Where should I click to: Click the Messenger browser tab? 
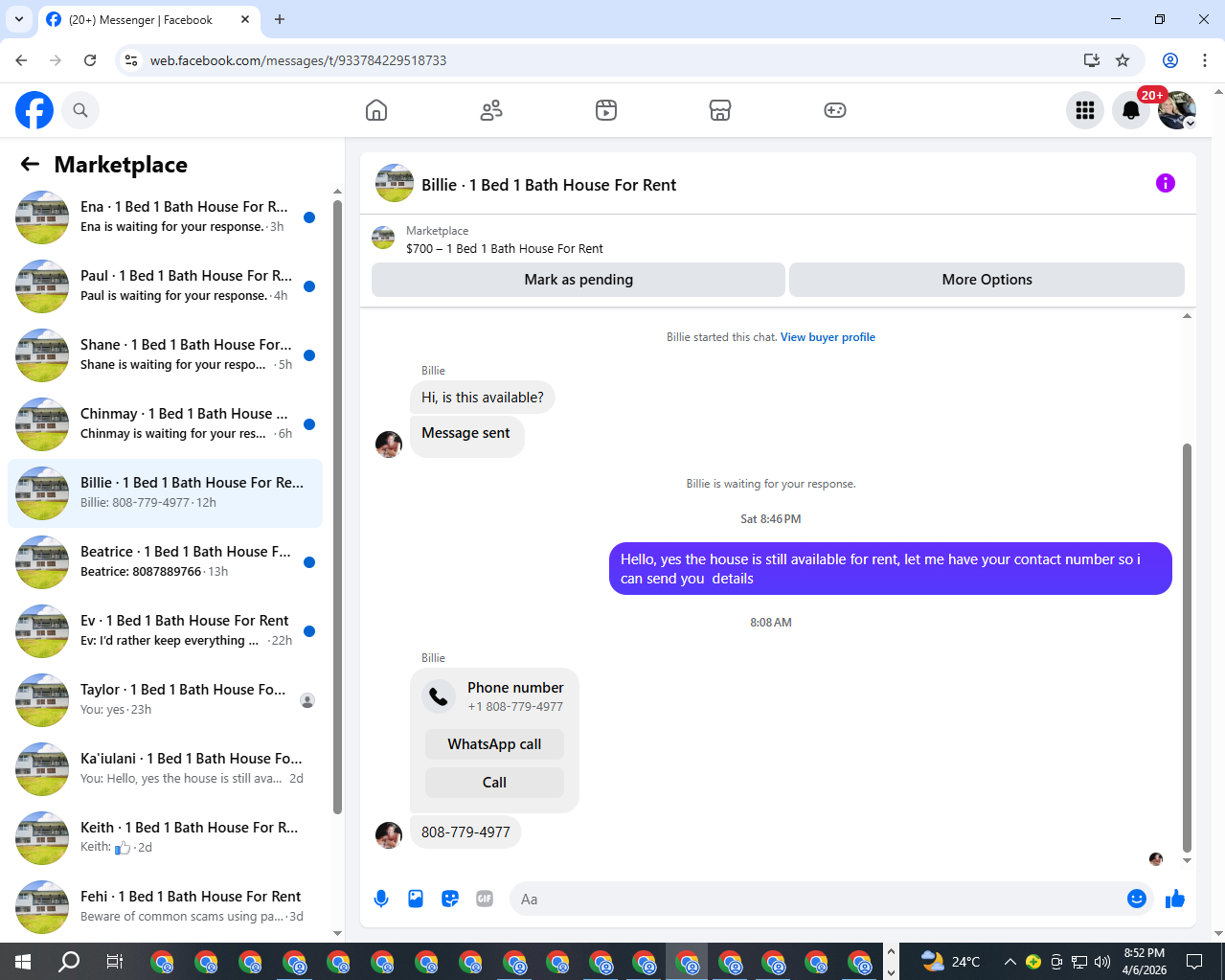148,20
